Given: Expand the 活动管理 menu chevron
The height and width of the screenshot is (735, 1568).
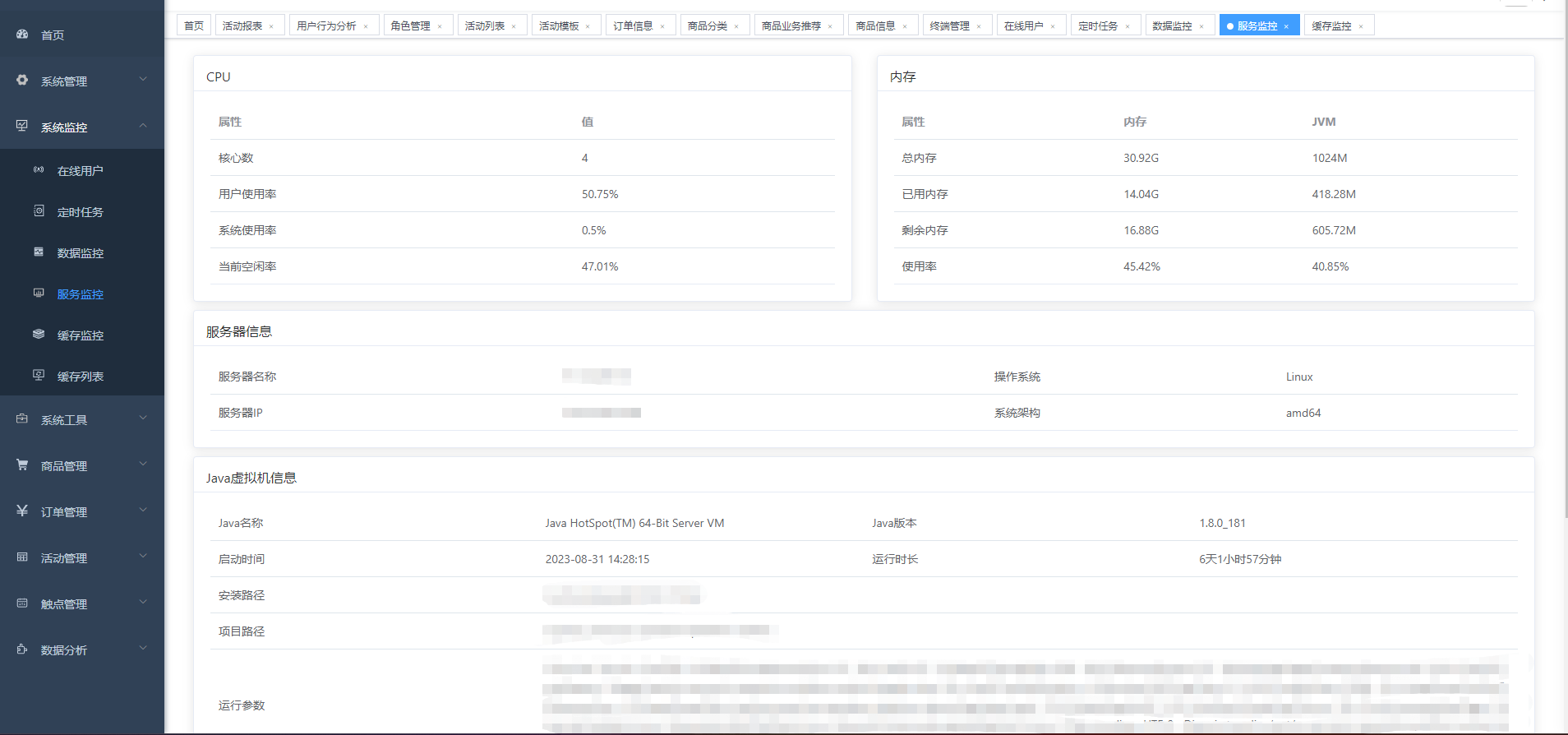Looking at the screenshot, I should coord(143,557).
